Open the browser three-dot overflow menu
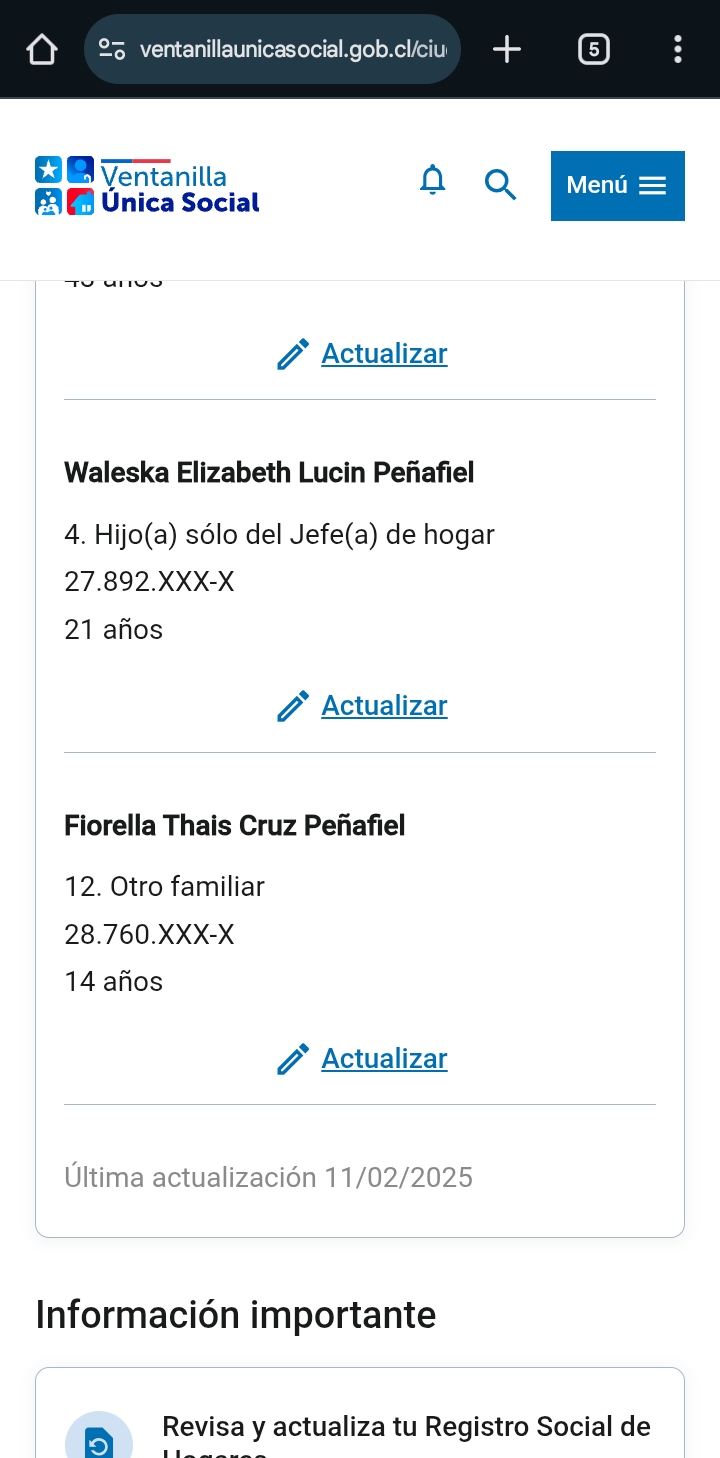 [x=678, y=49]
